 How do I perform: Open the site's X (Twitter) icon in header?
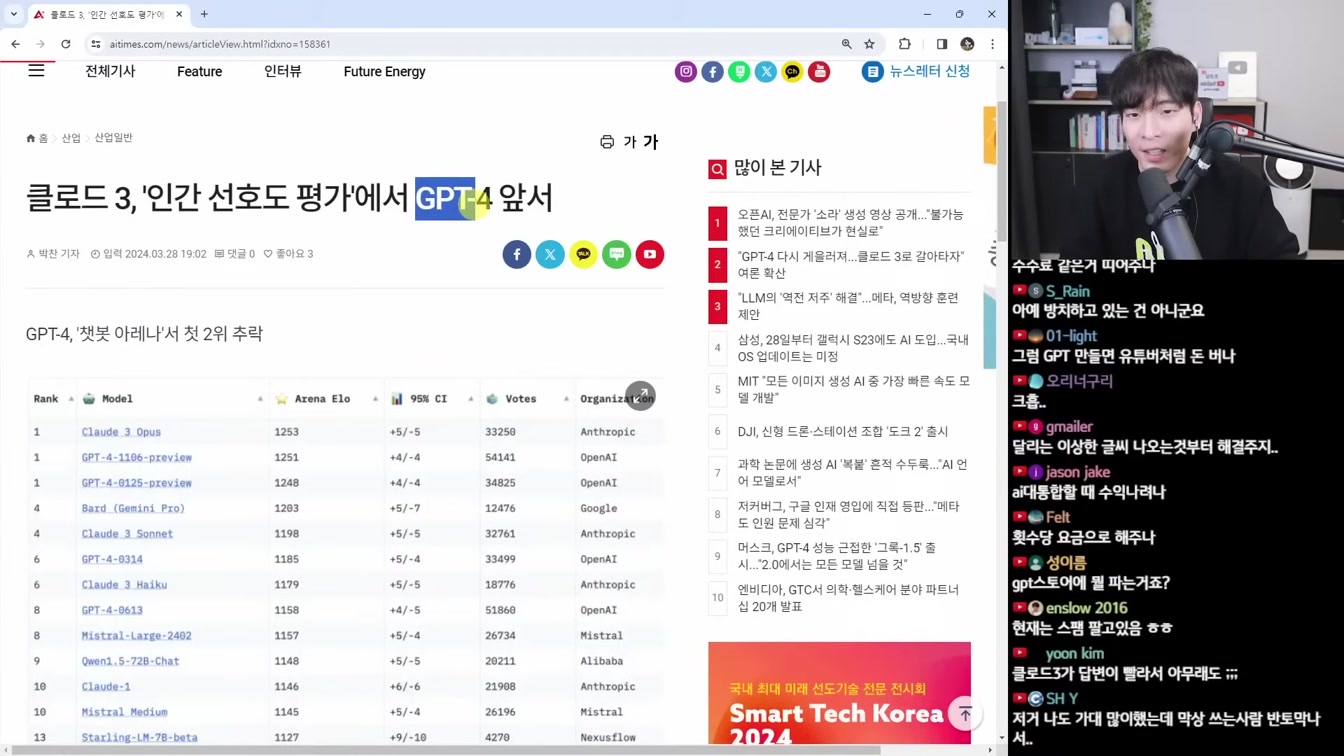point(766,72)
